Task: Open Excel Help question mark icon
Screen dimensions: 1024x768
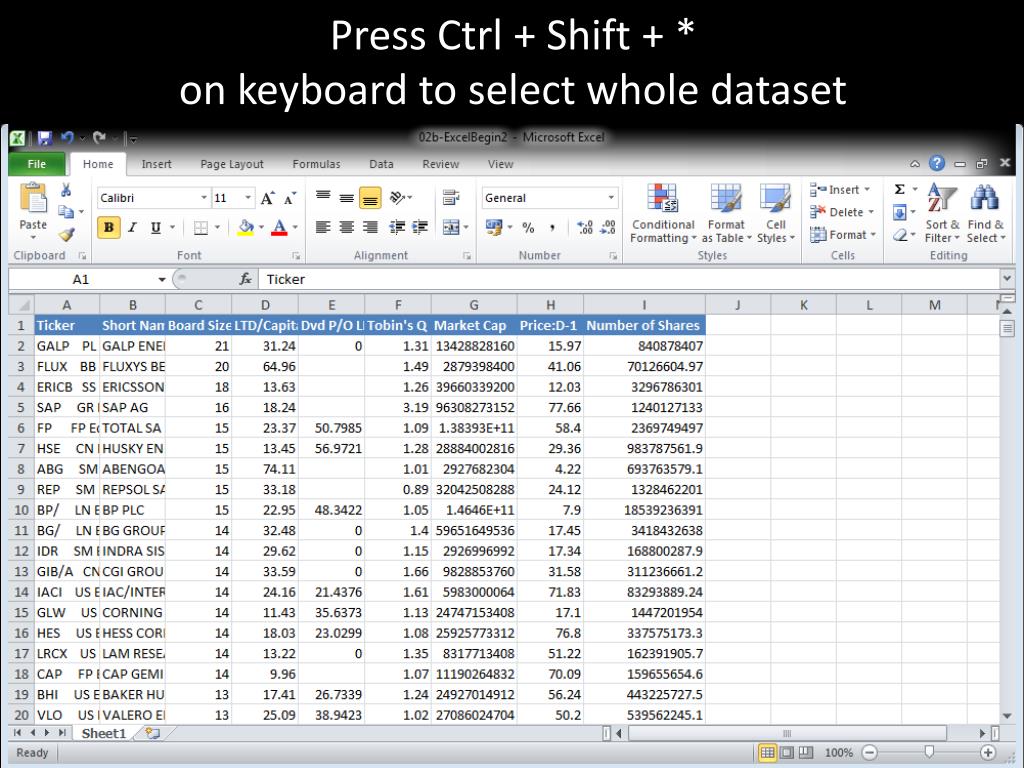Action: 936,163
